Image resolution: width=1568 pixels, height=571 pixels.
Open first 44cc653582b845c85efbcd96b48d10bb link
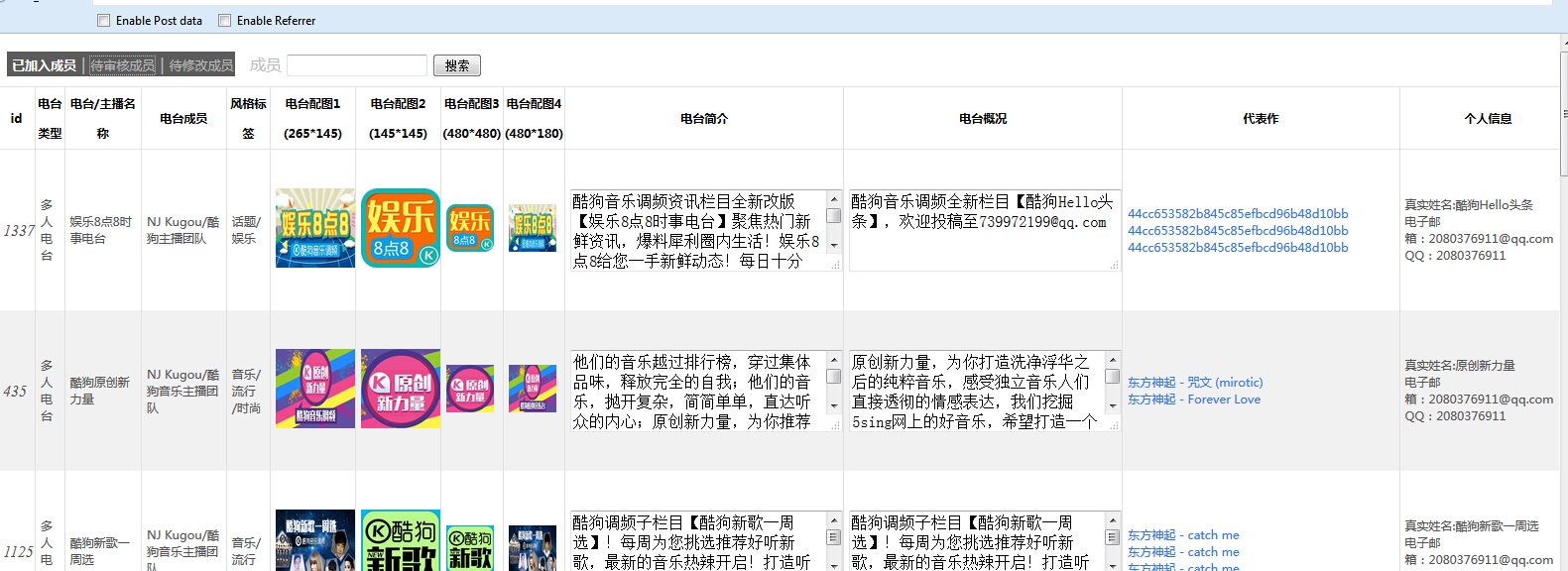tap(1238, 213)
